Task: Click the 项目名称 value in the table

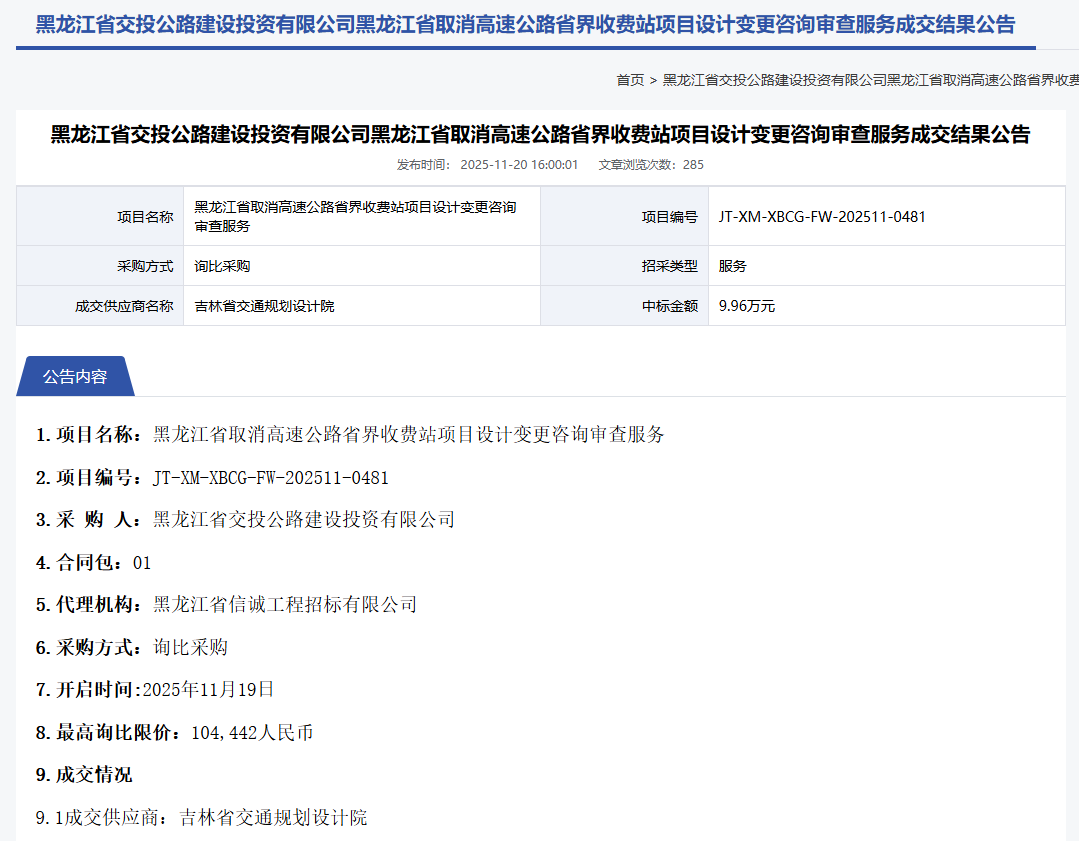Action: (x=355, y=216)
